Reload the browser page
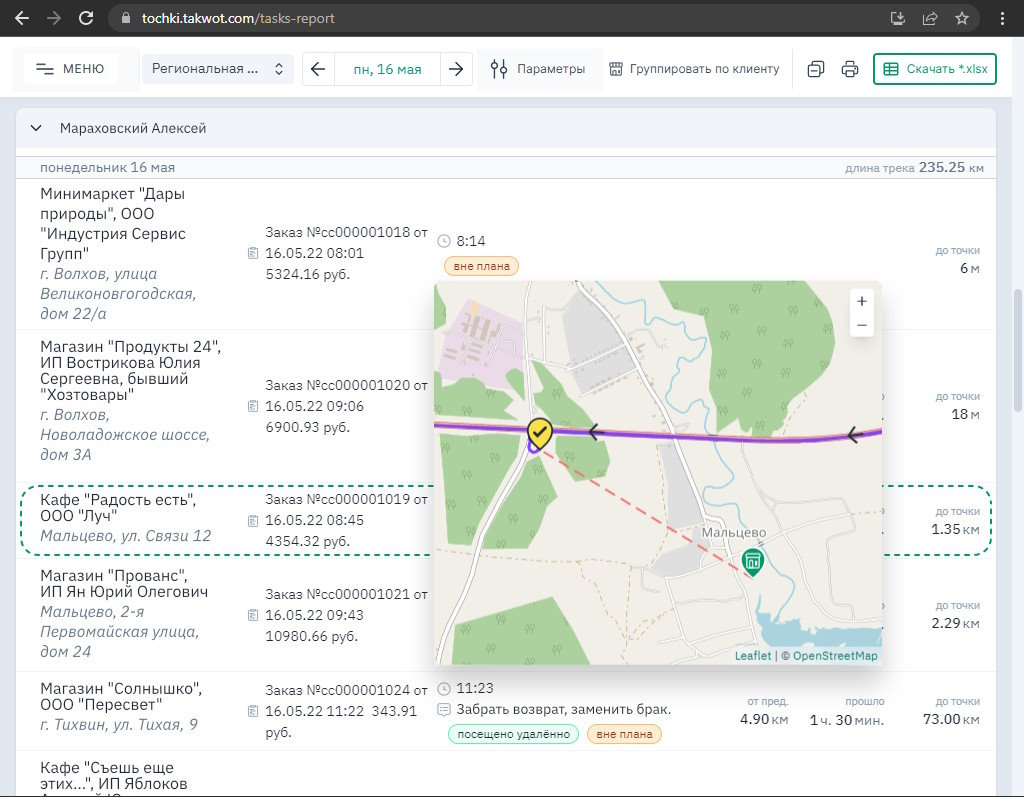Image resolution: width=1024 pixels, height=797 pixels. 86,18
